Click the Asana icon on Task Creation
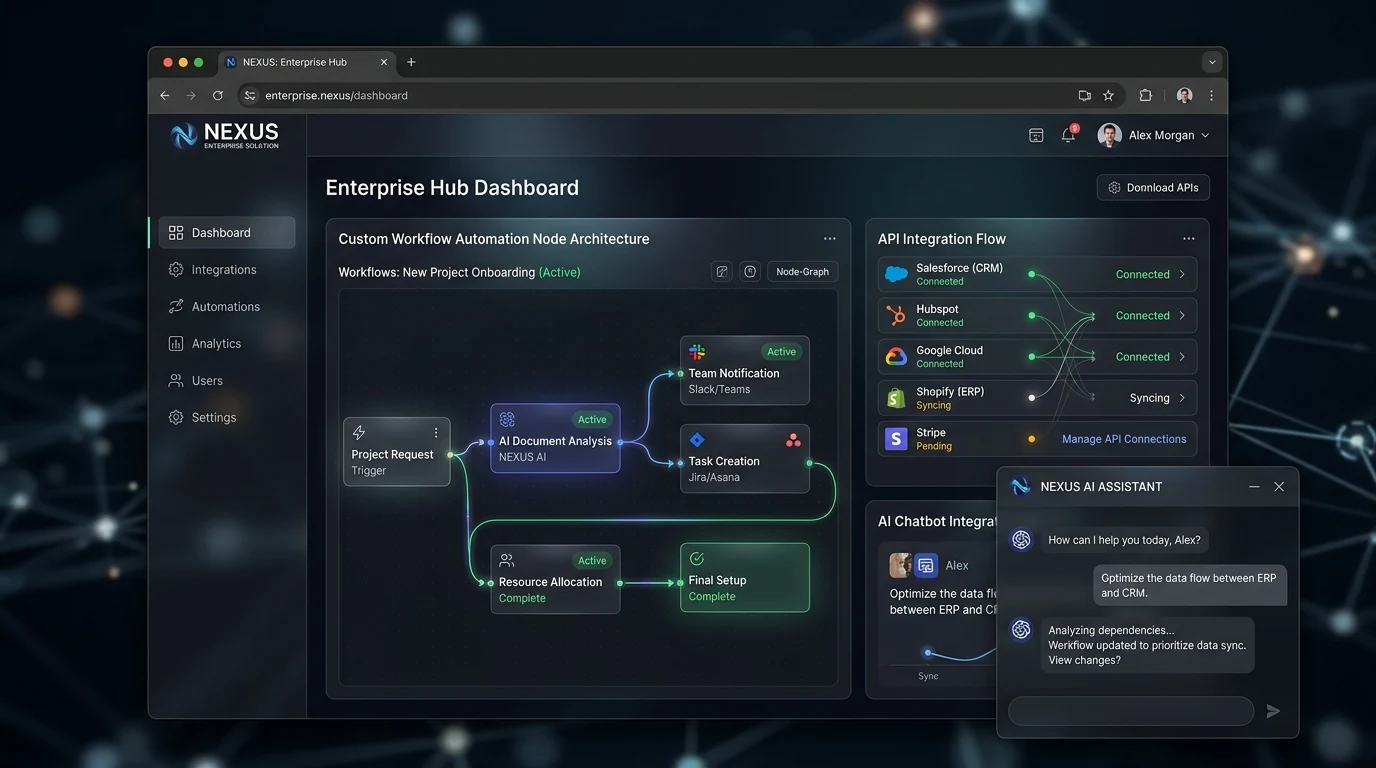 793,440
